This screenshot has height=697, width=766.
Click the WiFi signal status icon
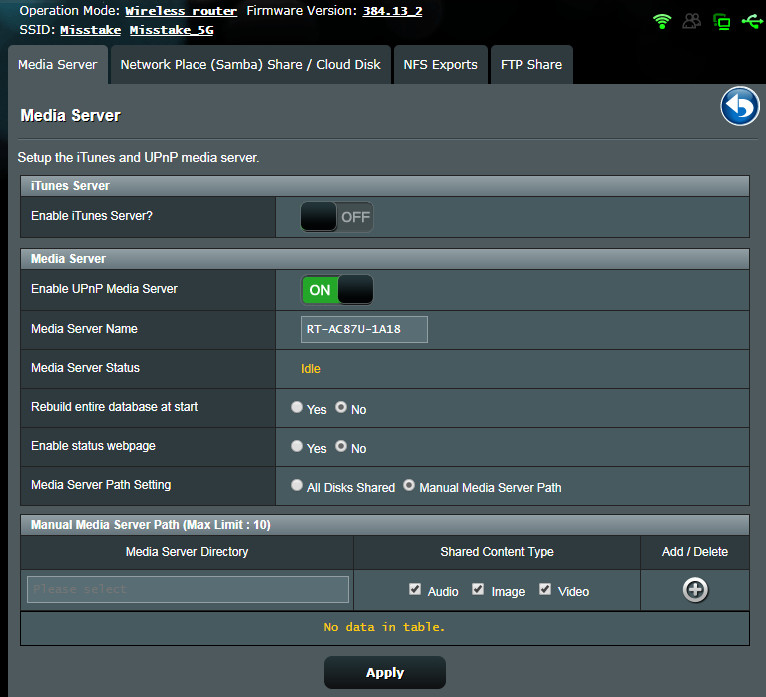click(x=661, y=21)
